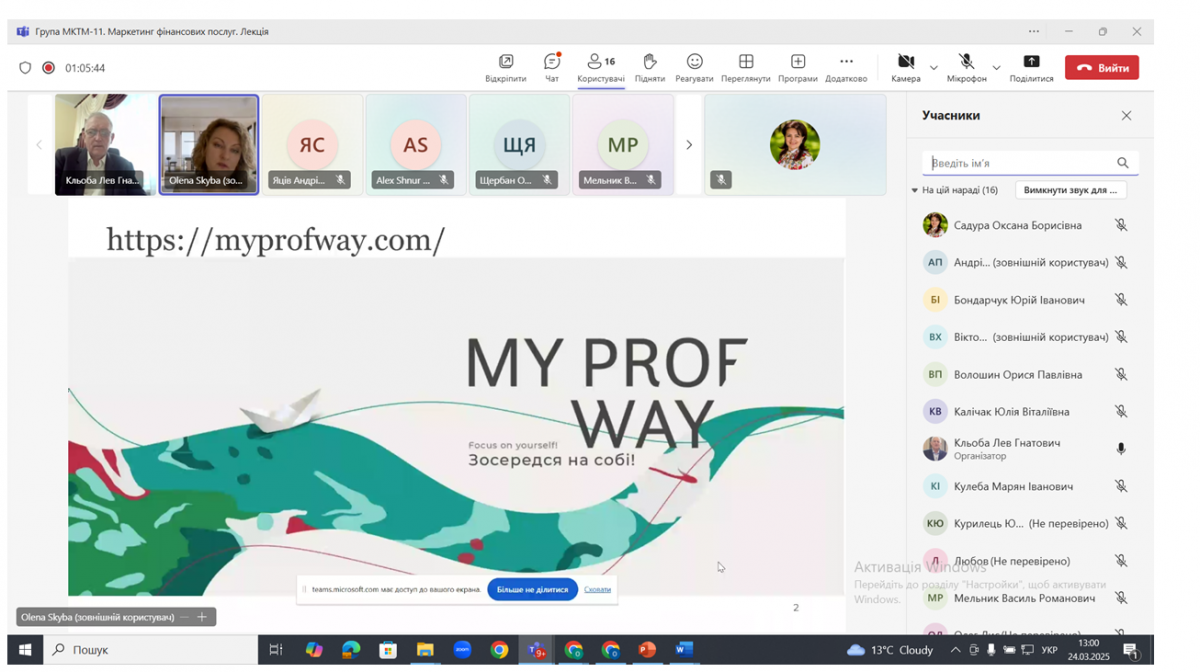
Task: Expand camera options dropdown arrow
Action: pos(934,68)
